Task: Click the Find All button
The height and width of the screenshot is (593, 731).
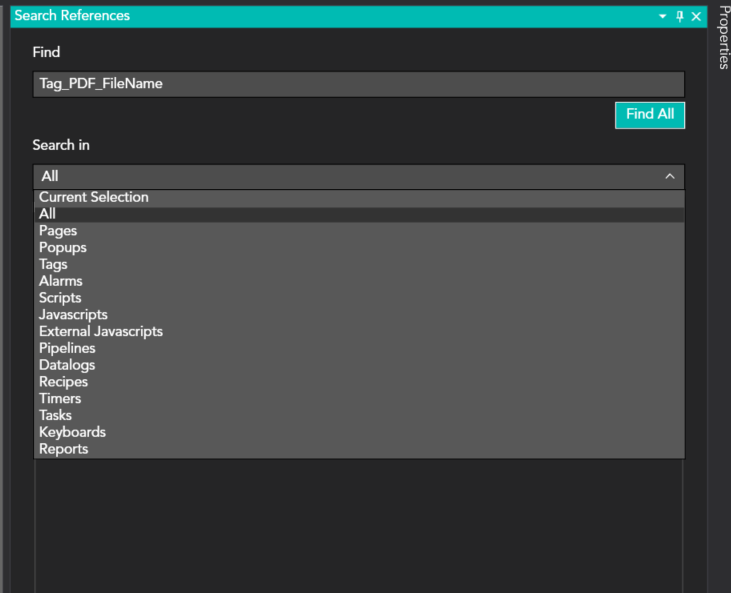Action: (x=649, y=115)
